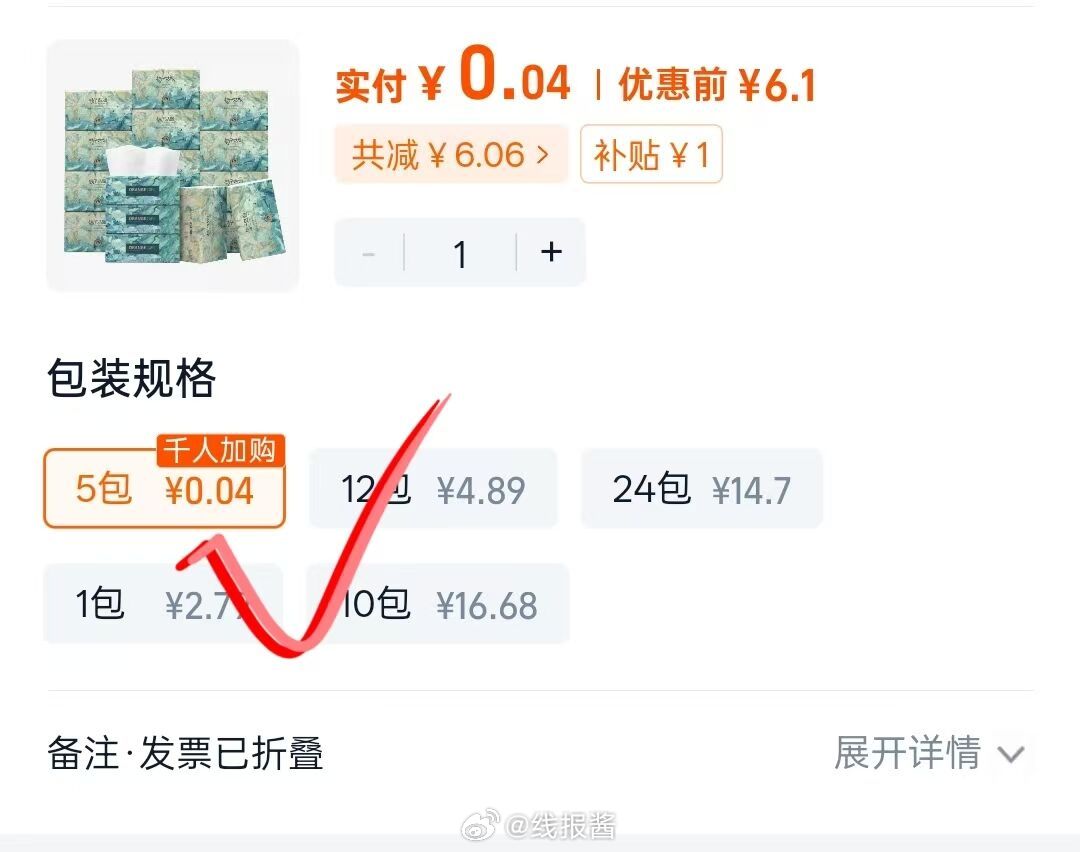This screenshot has height=852, width=1080.
Task: Tap the 补贴 ¥1 subsidy tag
Action: pyautogui.click(x=651, y=154)
